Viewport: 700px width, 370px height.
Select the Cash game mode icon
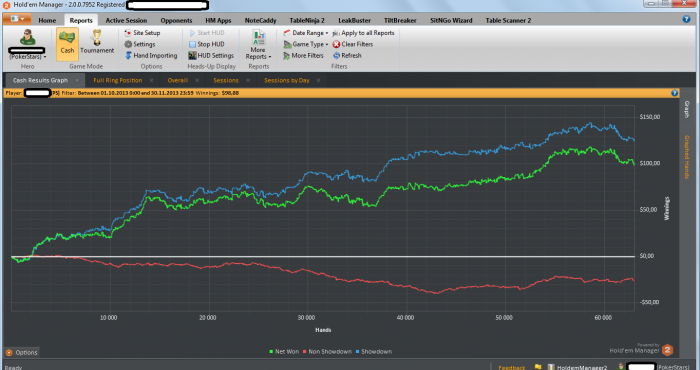click(x=67, y=43)
